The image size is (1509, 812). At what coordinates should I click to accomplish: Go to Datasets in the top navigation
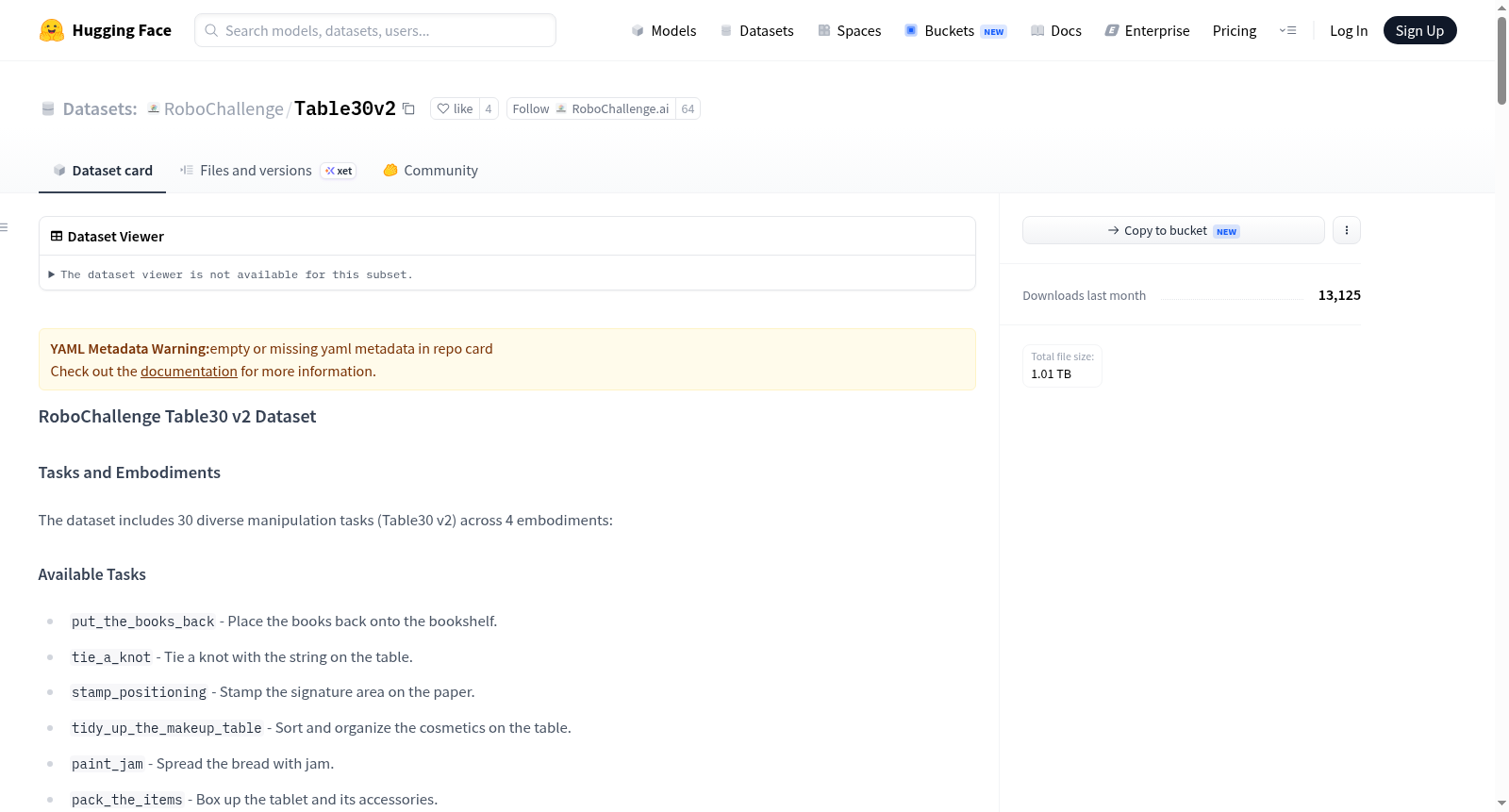point(757,30)
